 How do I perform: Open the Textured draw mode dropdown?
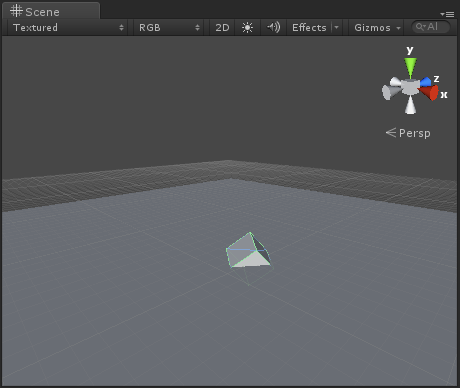[x=68, y=27]
